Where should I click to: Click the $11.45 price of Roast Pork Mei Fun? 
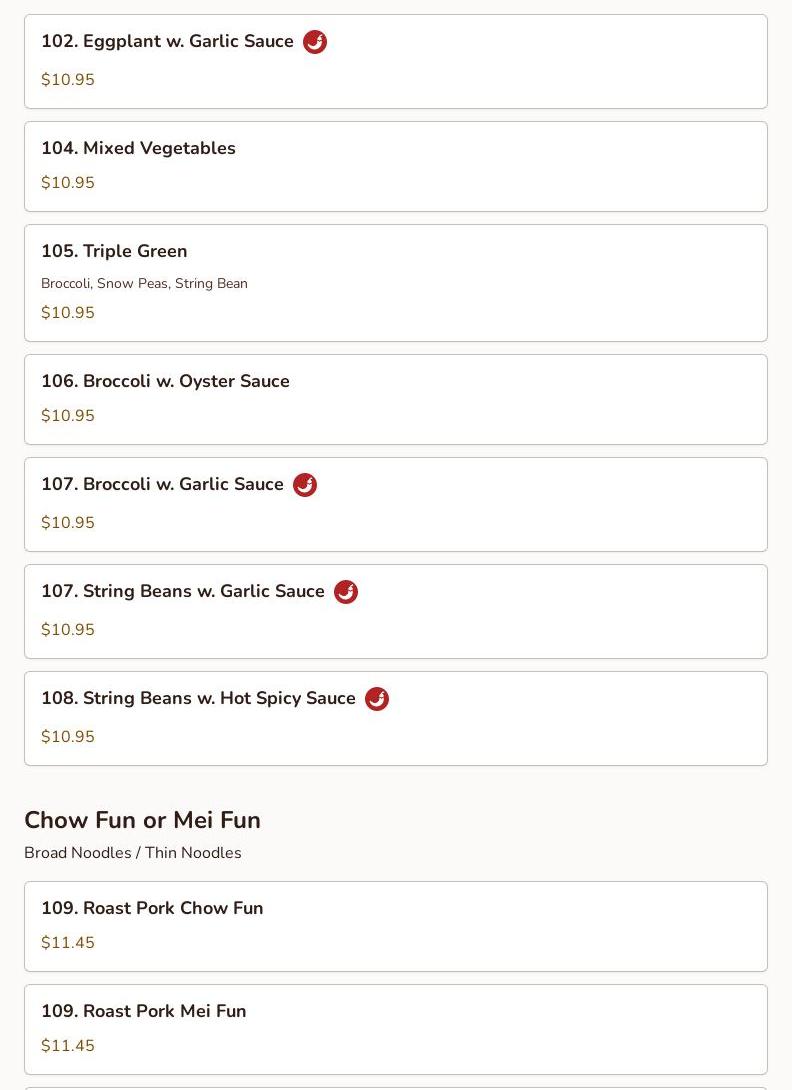(x=68, y=1046)
